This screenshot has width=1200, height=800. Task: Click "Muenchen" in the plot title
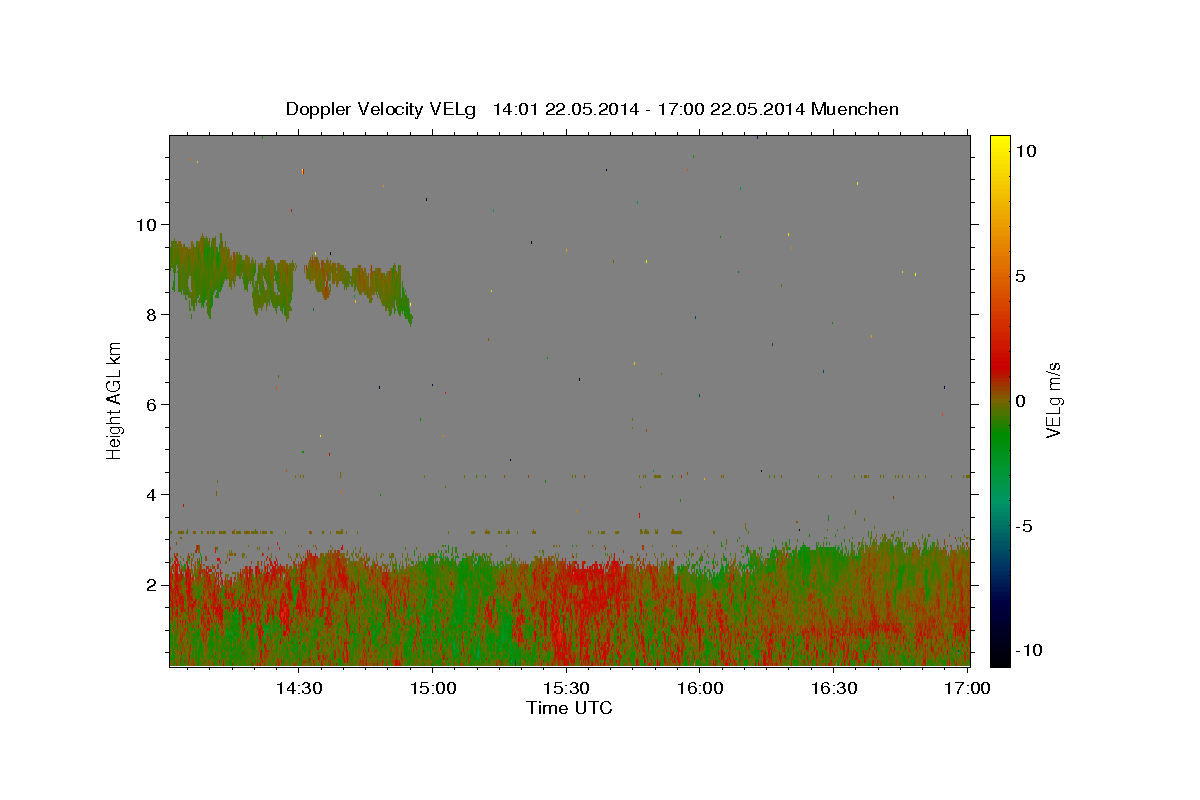coord(855,109)
